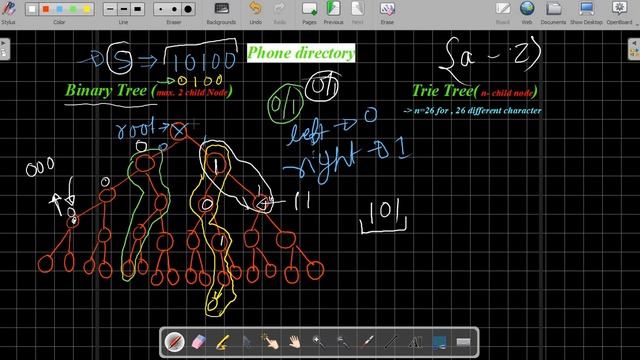Choose the small eraser size
Image resolution: width=640 pixels, height=360 pixels.
click(x=161, y=9)
